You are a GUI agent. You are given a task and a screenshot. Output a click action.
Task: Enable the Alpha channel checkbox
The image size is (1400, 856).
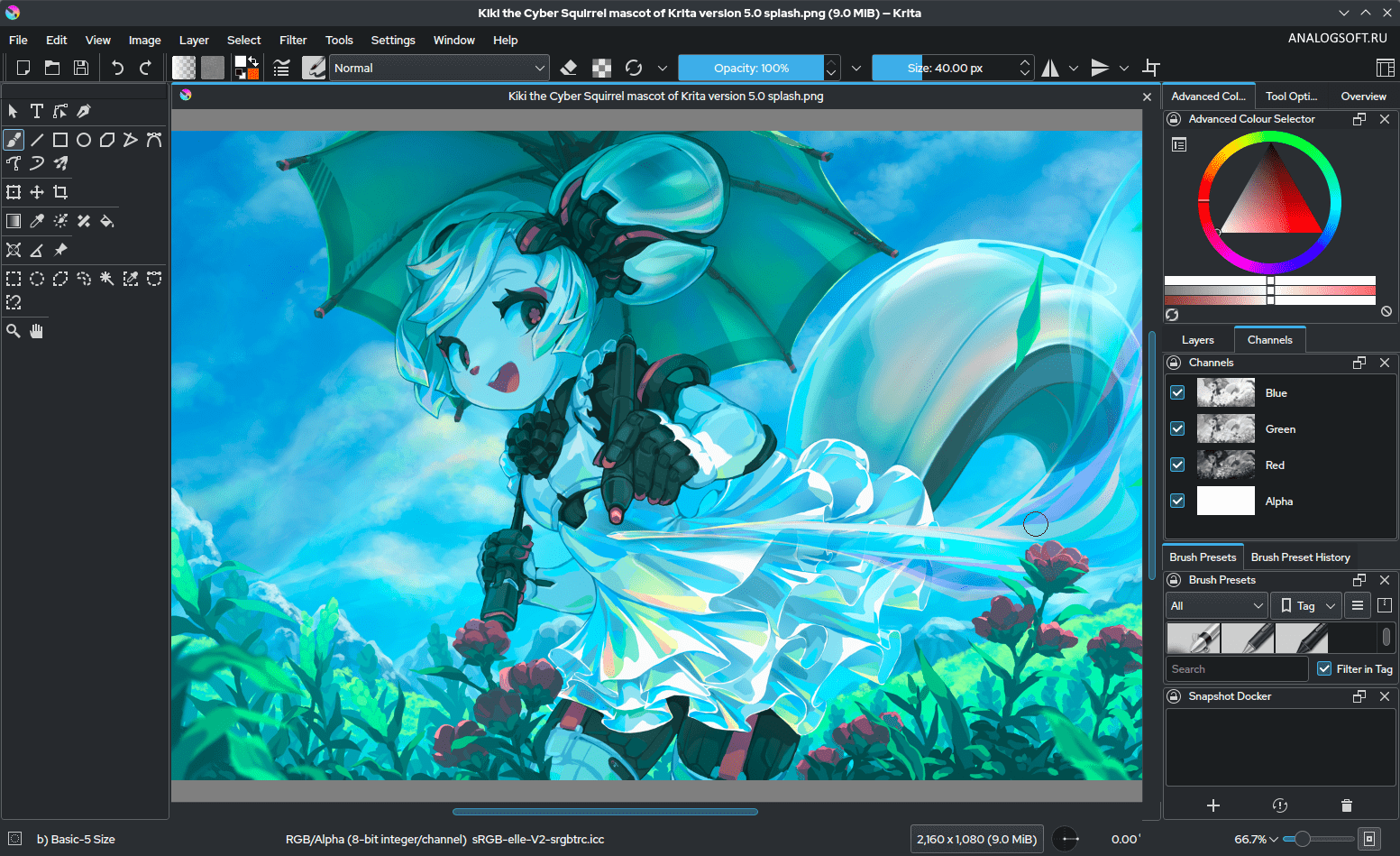pyautogui.click(x=1176, y=501)
